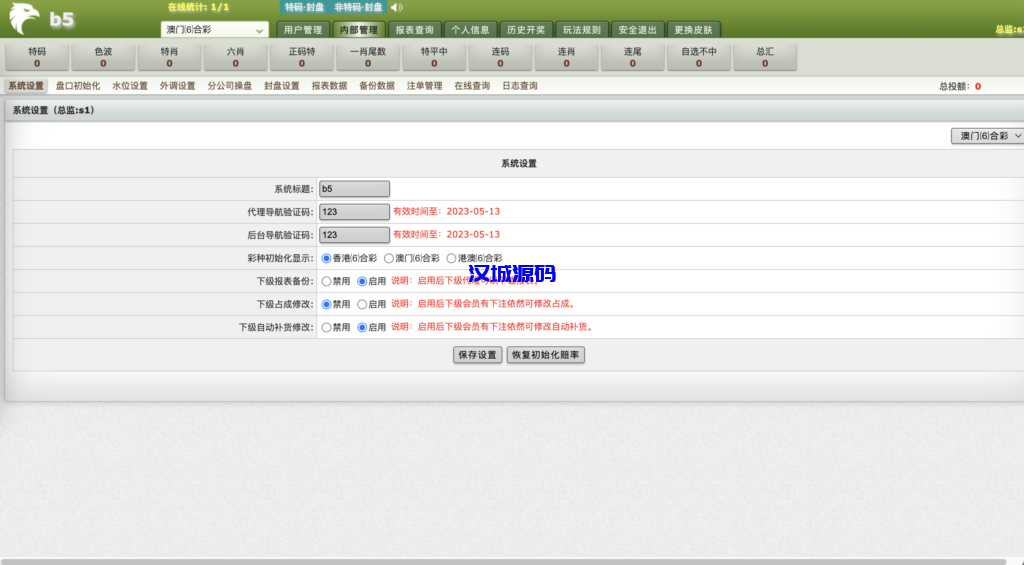Click the 安全退出 logout tab

coord(637,30)
